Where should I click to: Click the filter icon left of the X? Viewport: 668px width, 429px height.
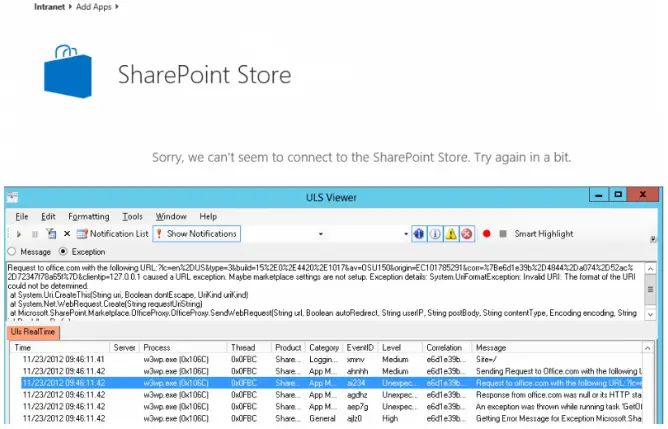coord(52,233)
